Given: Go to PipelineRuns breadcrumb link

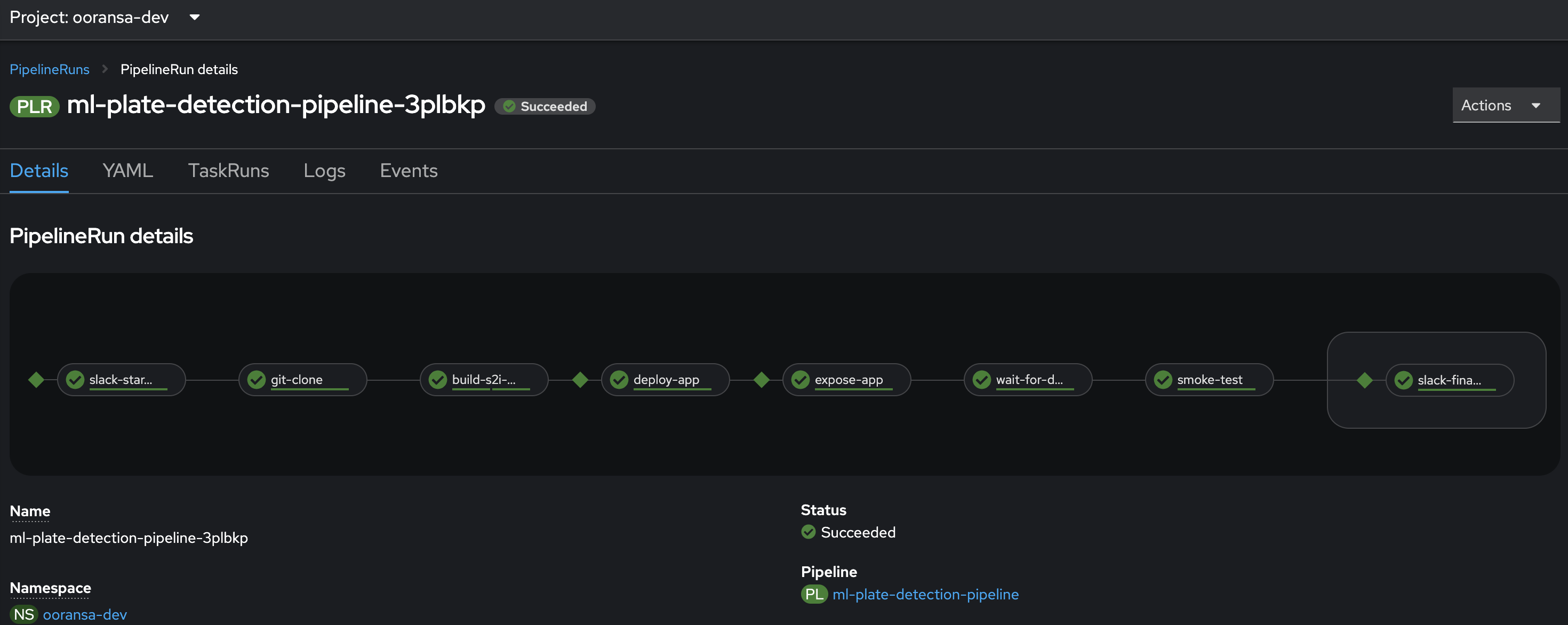Looking at the screenshot, I should (49, 69).
